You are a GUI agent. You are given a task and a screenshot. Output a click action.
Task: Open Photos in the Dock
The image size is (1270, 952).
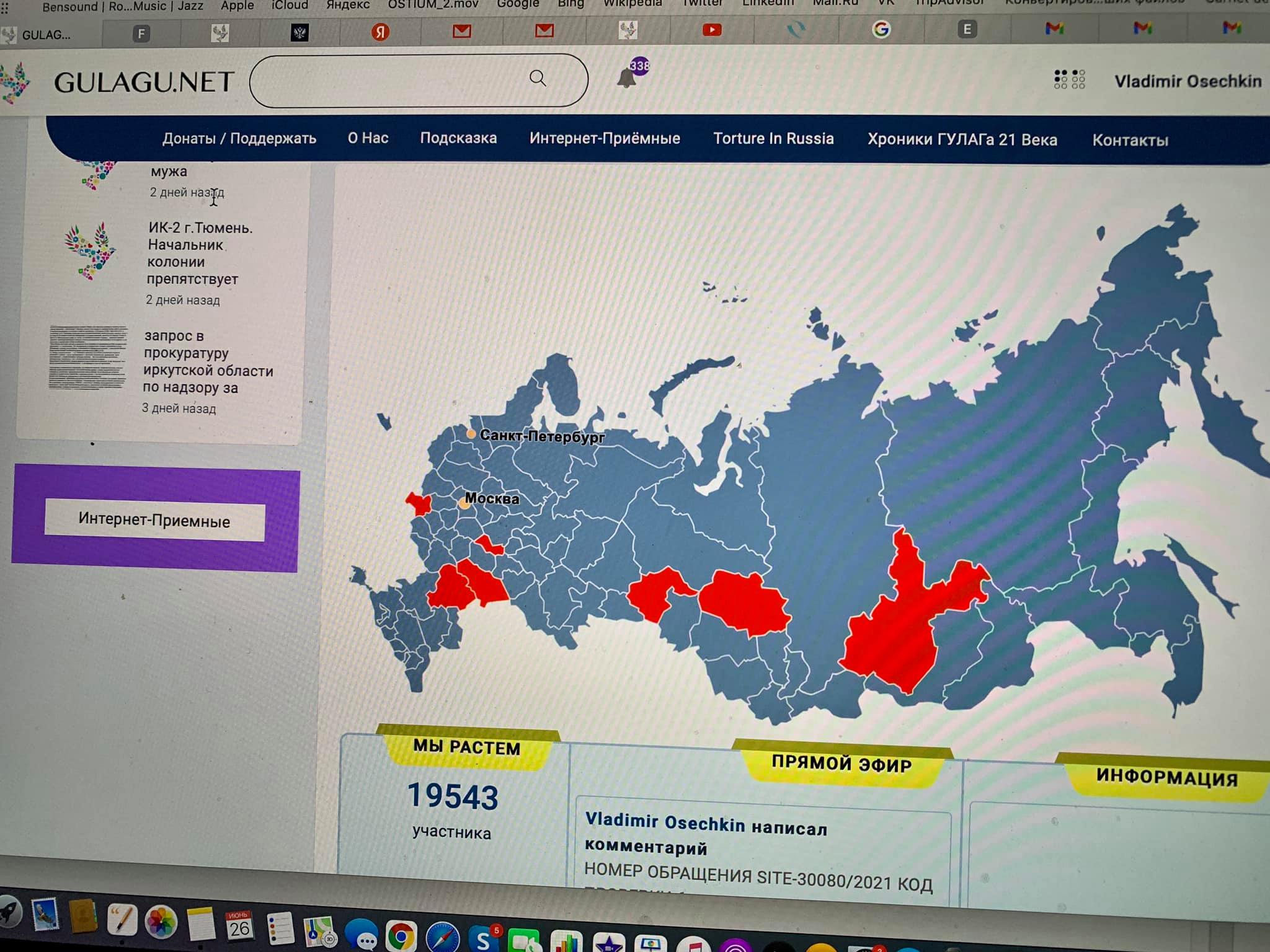(161, 922)
